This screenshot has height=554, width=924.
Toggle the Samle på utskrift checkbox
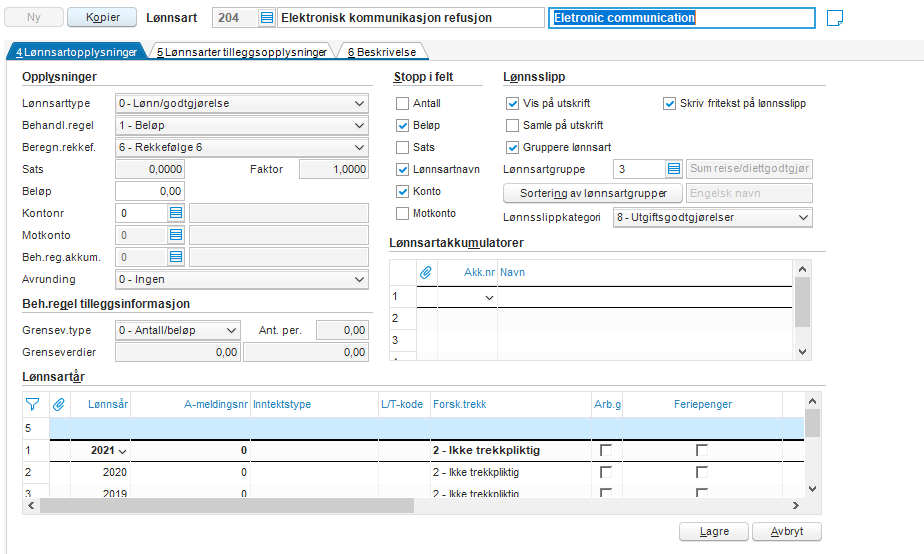[513, 125]
